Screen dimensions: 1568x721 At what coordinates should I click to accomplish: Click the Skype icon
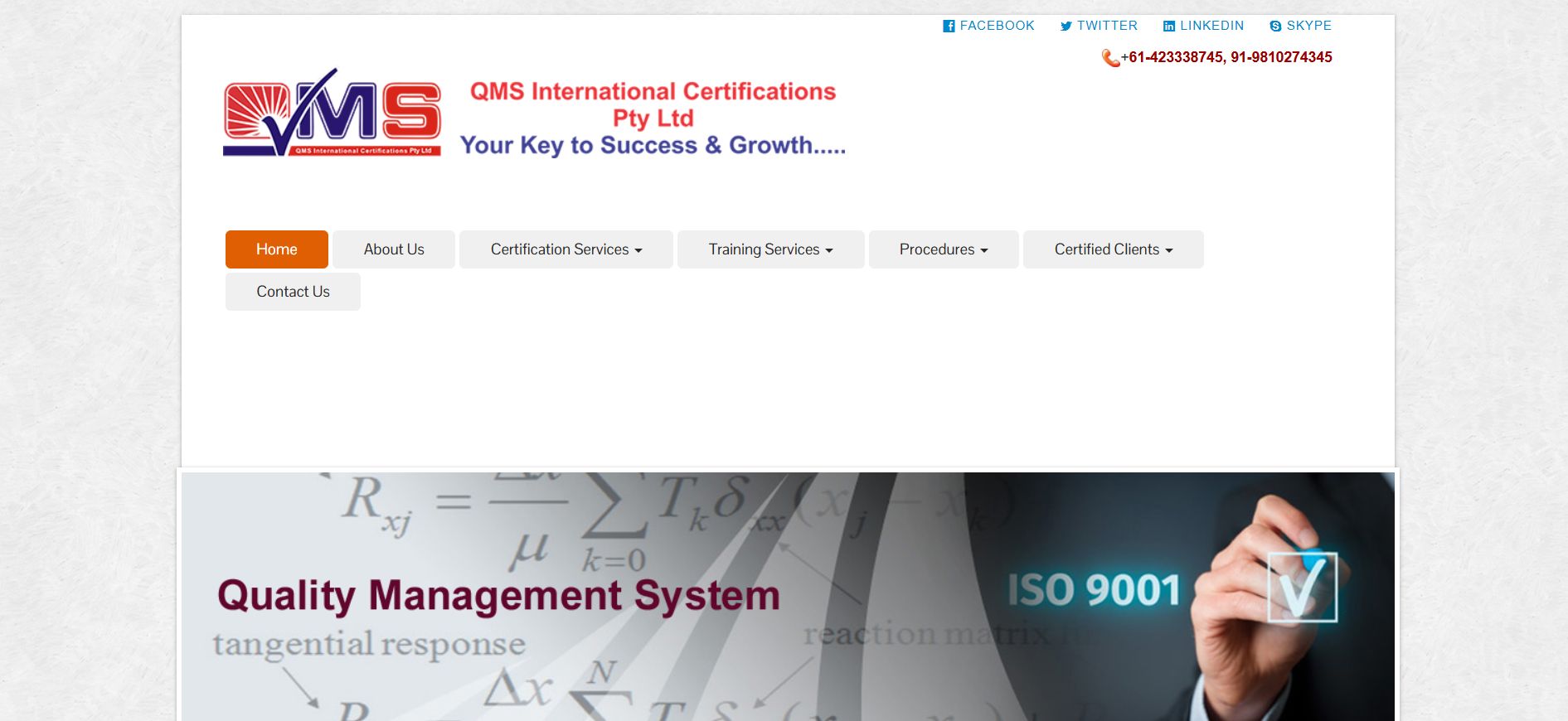1275,27
